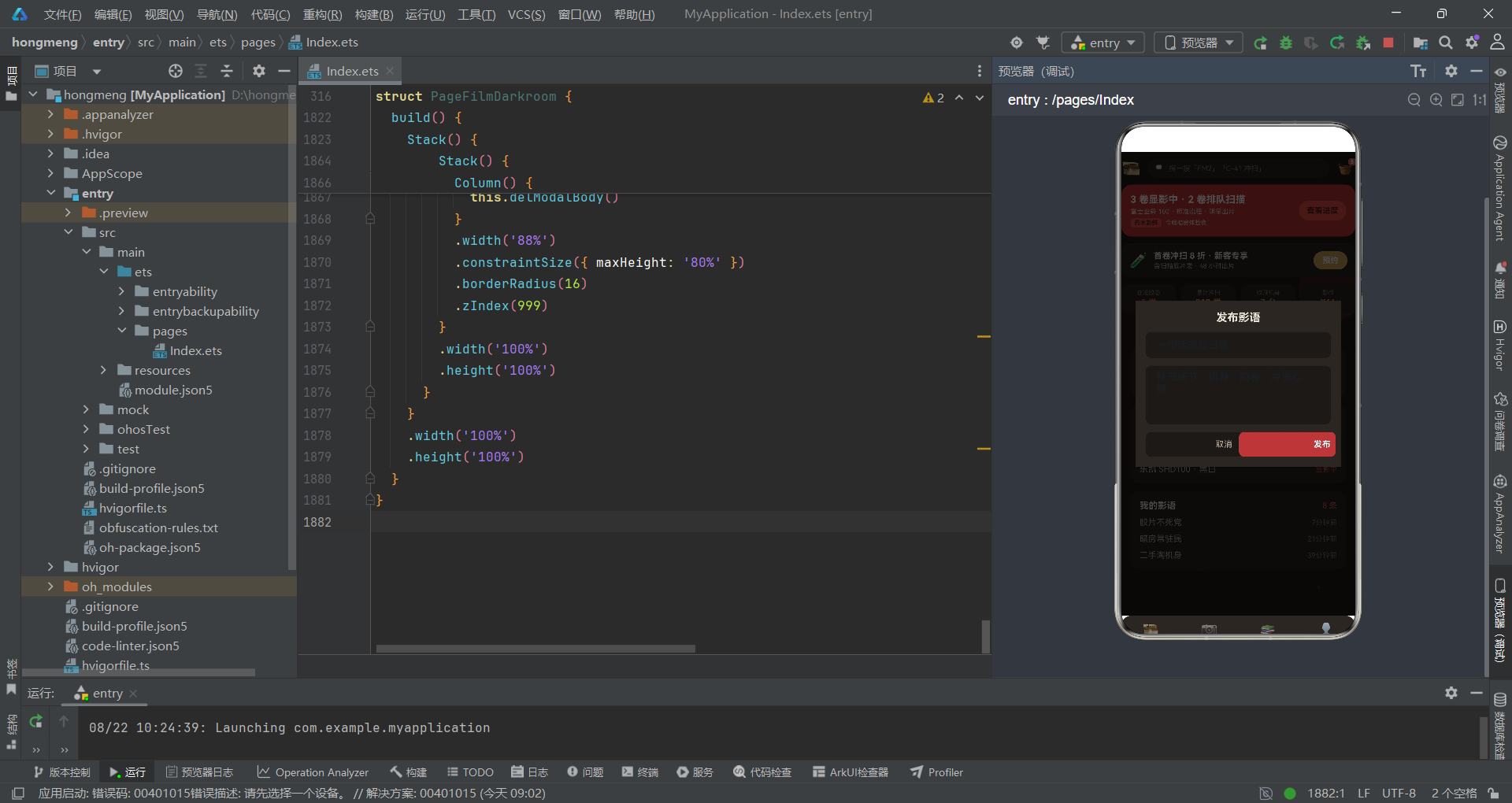Click the editor horizontal scrollbar thumb
The image size is (1512, 803).
coord(535,649)
